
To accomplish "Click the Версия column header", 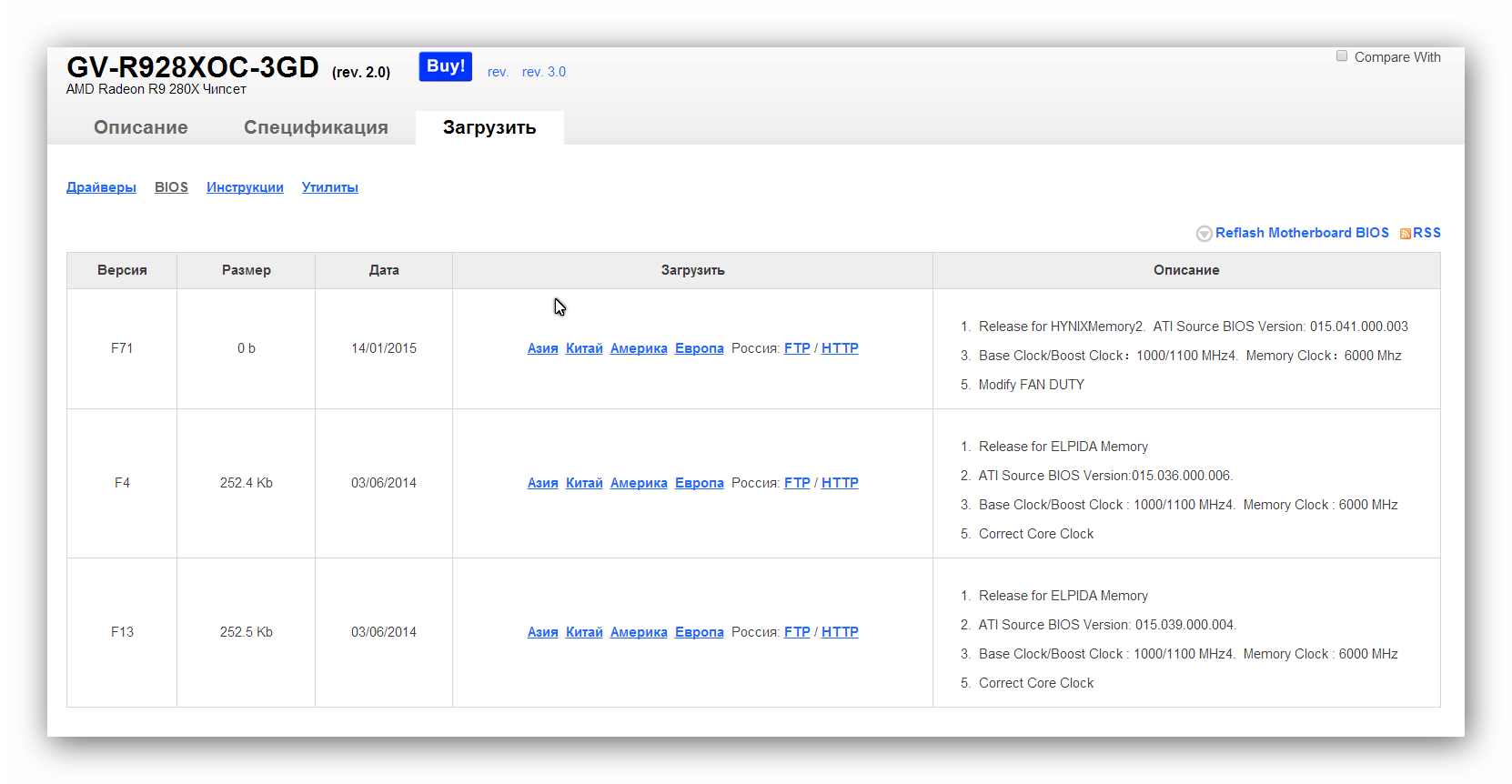I will pos(122,270).
